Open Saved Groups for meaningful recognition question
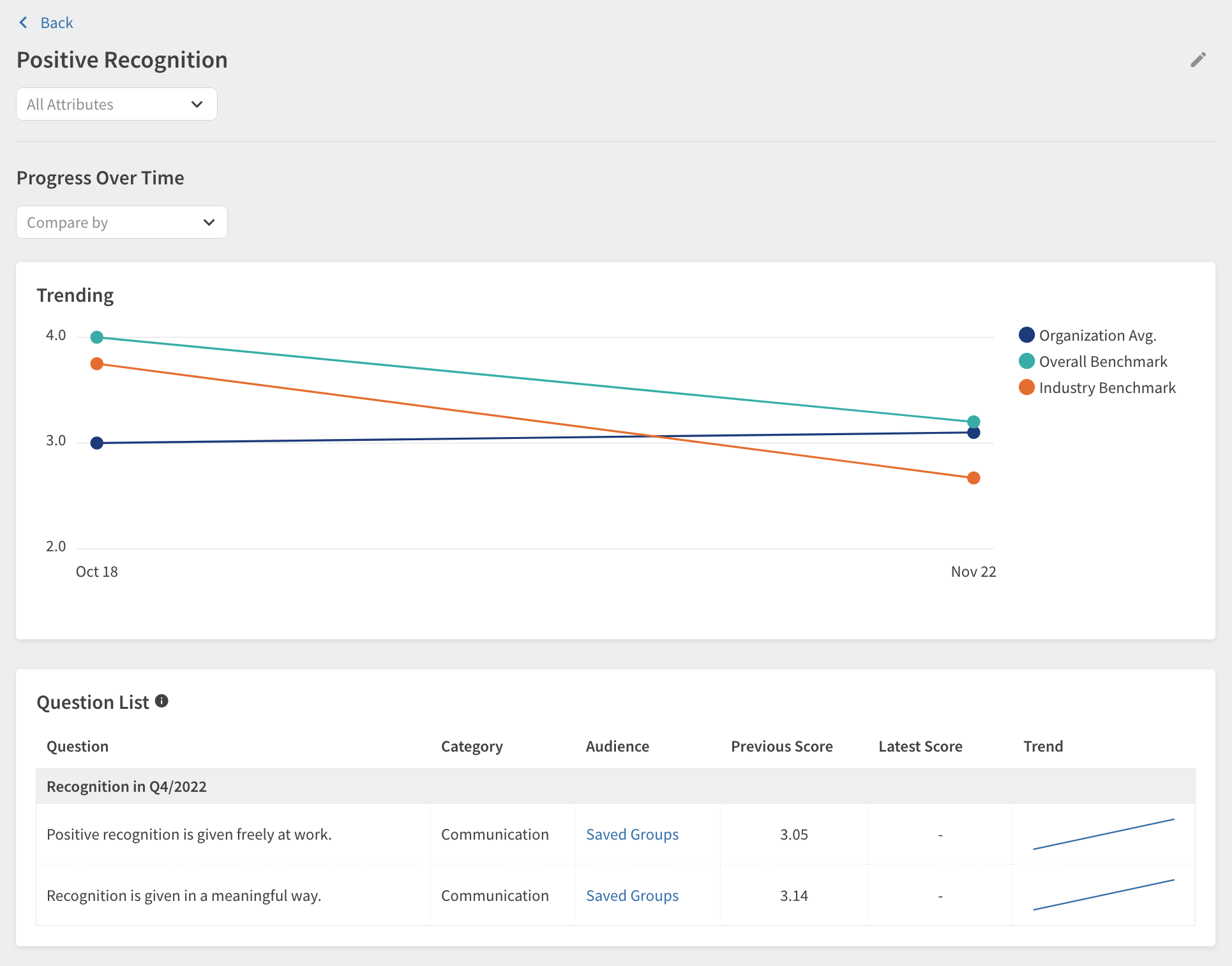This screenshot has height=966, width=1232. (632, 896)
